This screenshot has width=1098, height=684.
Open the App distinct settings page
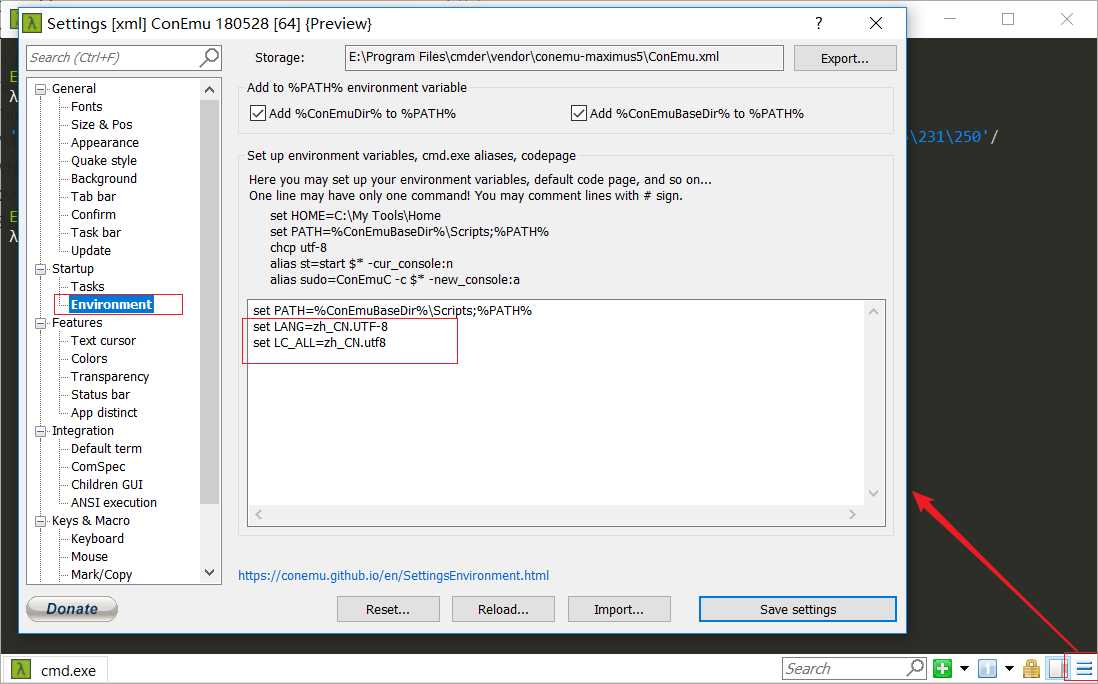[104, 413]
